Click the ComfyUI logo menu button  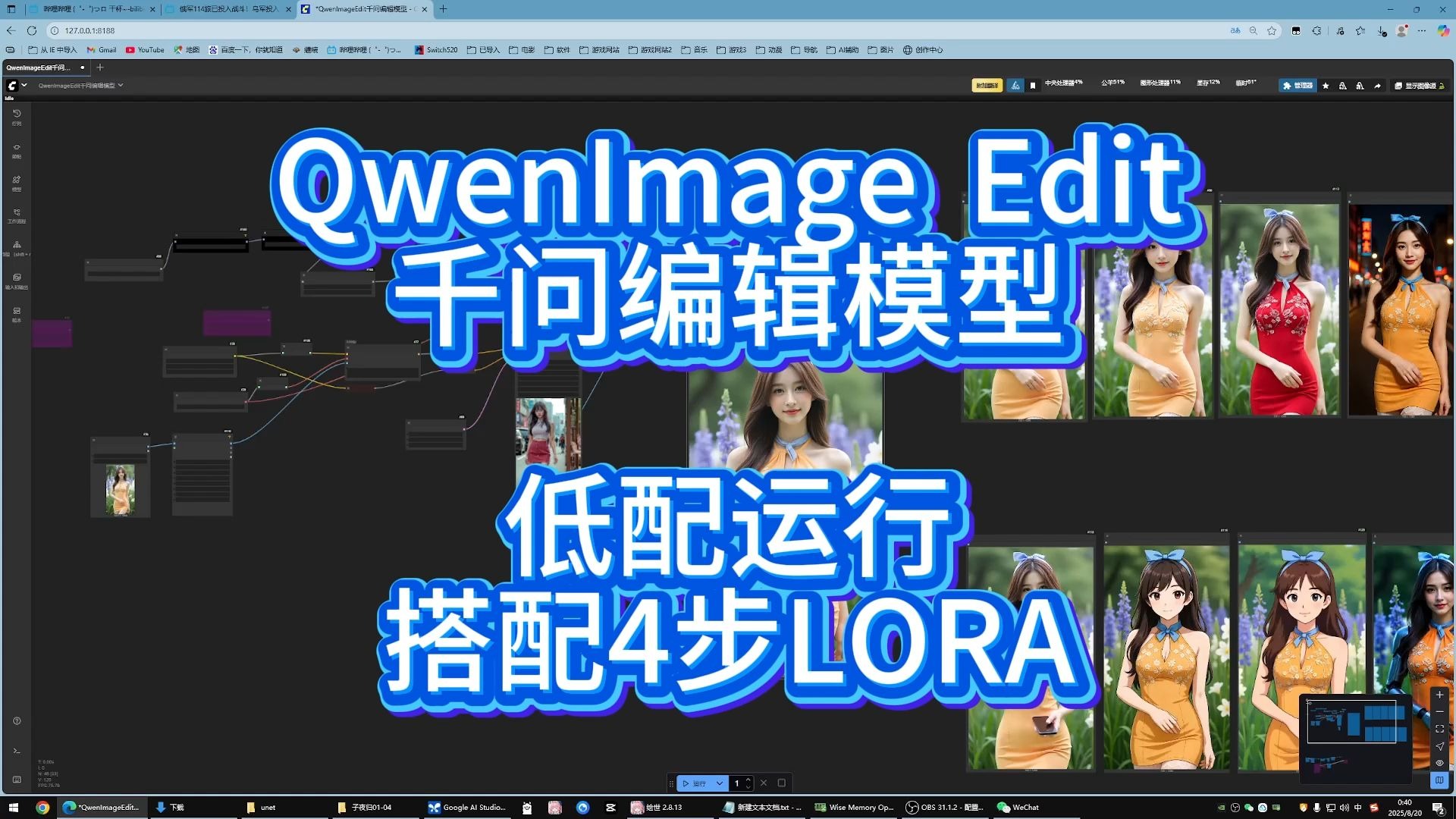point(12,86)
